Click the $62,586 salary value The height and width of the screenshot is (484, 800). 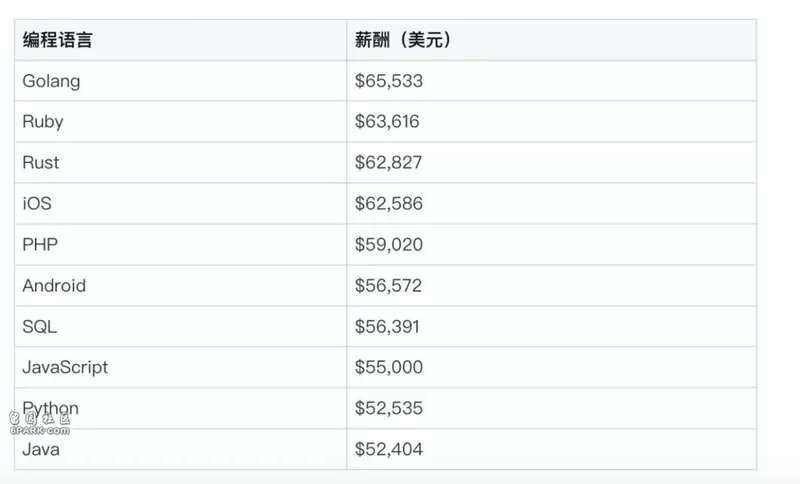(389, 203)
